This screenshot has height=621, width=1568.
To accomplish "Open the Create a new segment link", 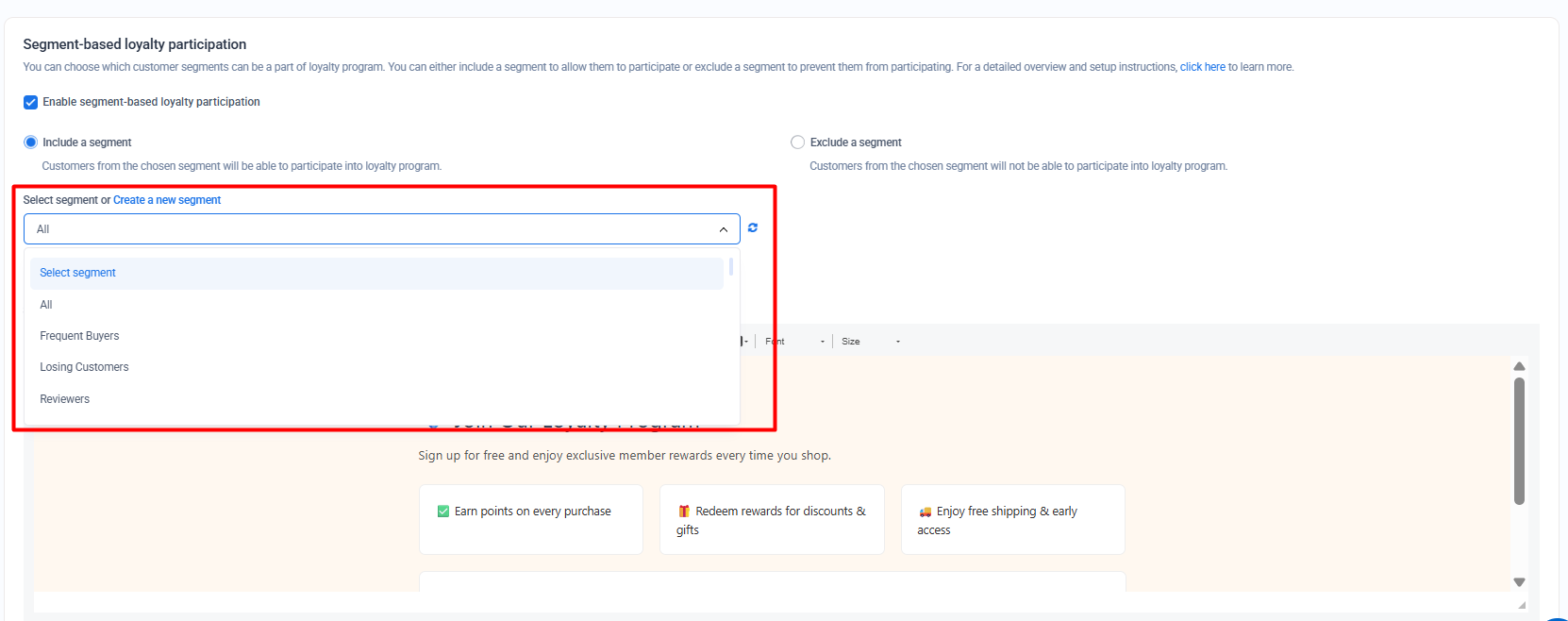I will [167, 200].
